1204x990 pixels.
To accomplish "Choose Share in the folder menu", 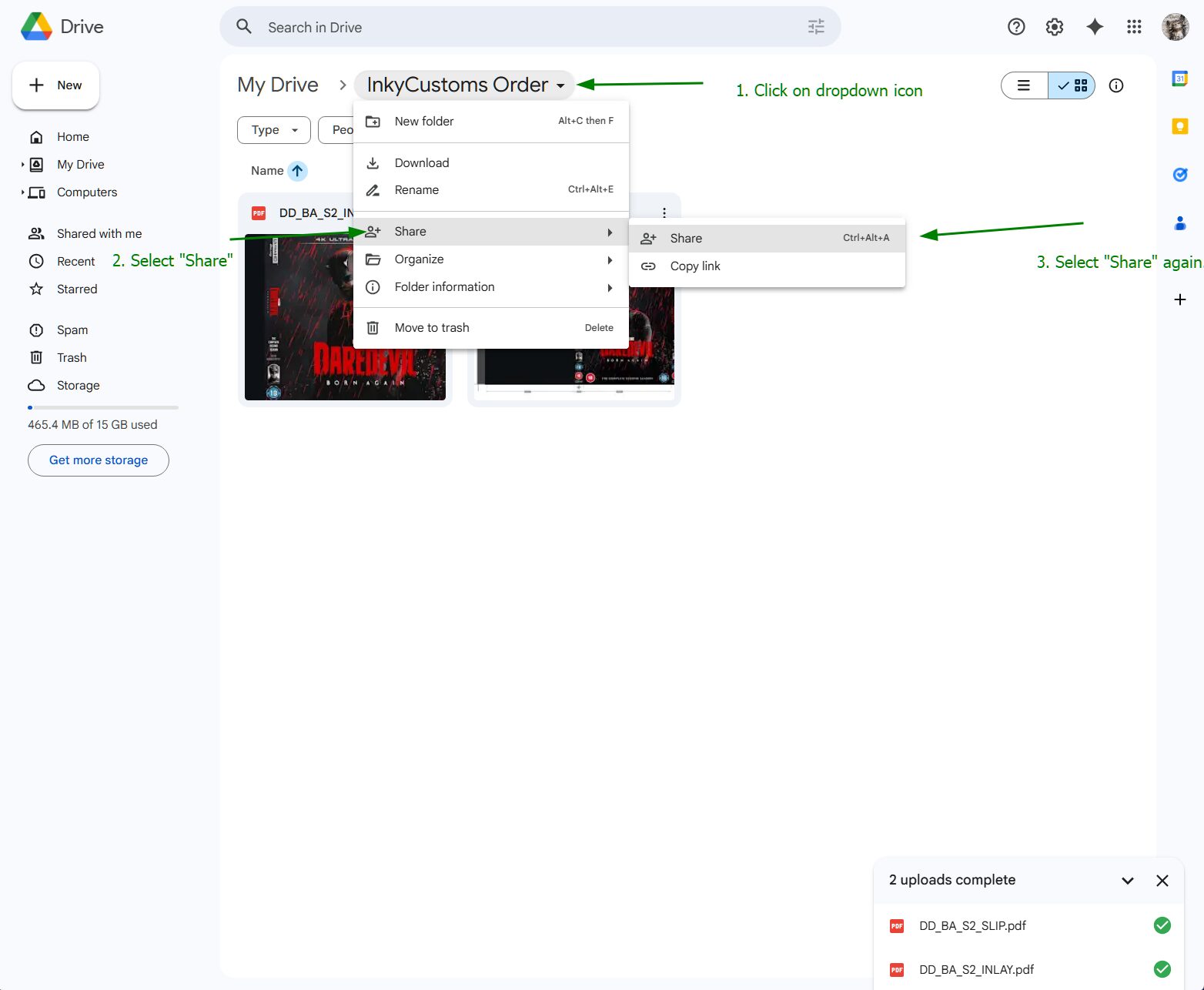I will pyautogui.click(x=491, y=232).
